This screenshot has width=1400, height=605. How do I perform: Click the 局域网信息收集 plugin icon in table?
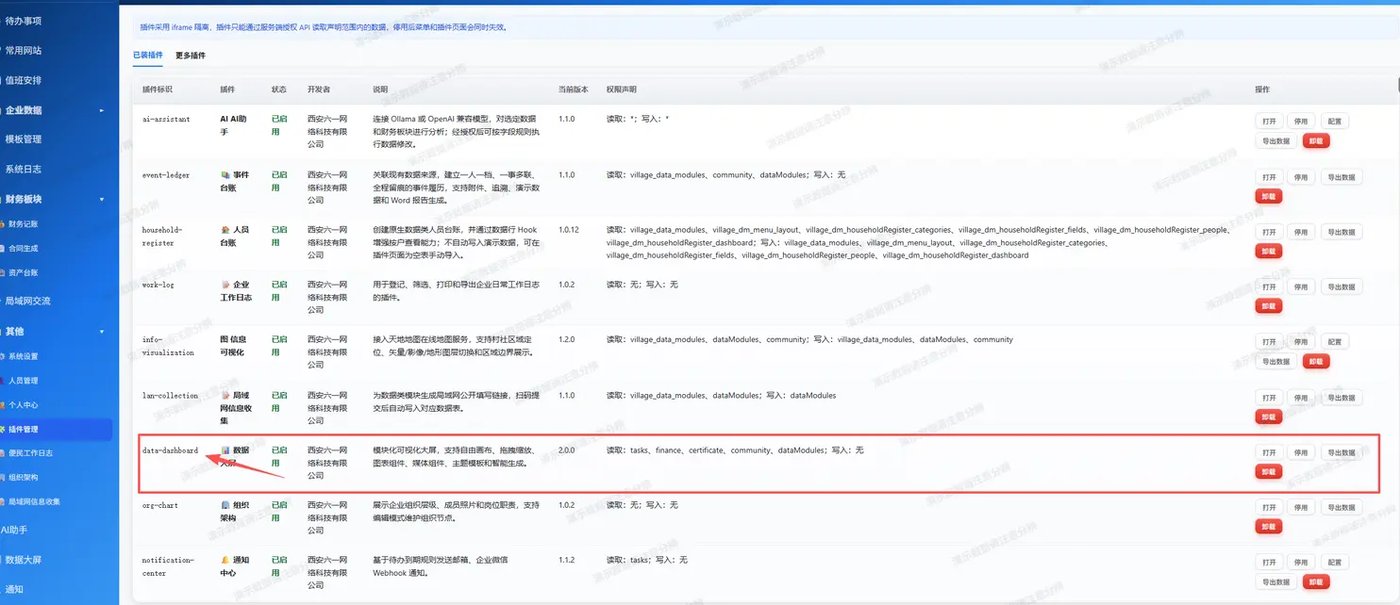(x=225, y=396)
